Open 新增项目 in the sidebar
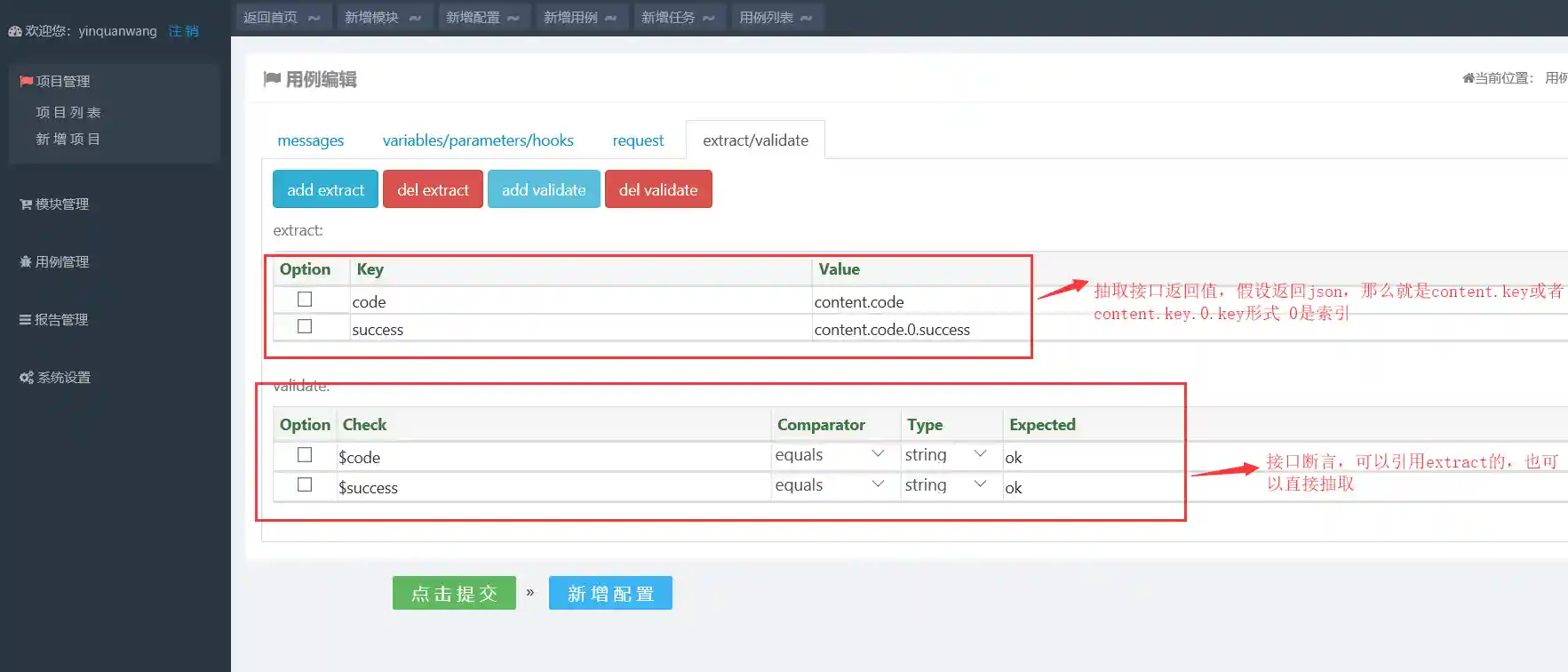Viewport: 1568px width, 672px height. coord(68,139)
